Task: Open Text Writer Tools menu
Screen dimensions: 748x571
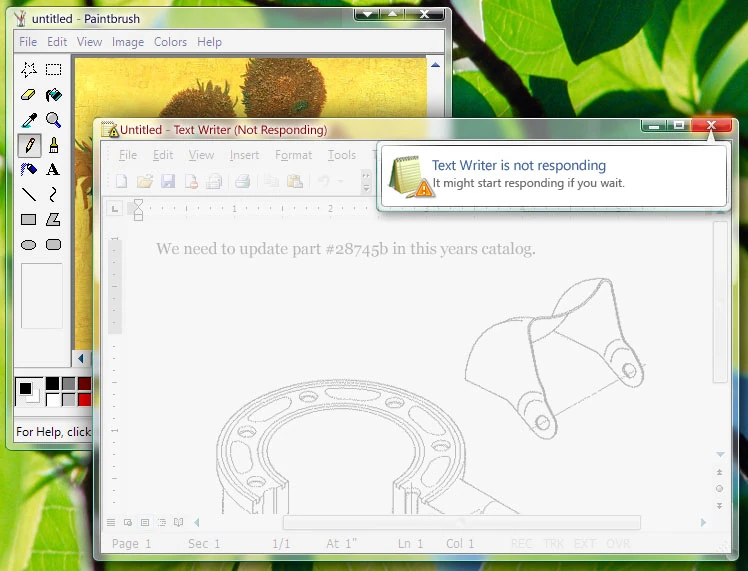Action: click(x=342, y=155)
